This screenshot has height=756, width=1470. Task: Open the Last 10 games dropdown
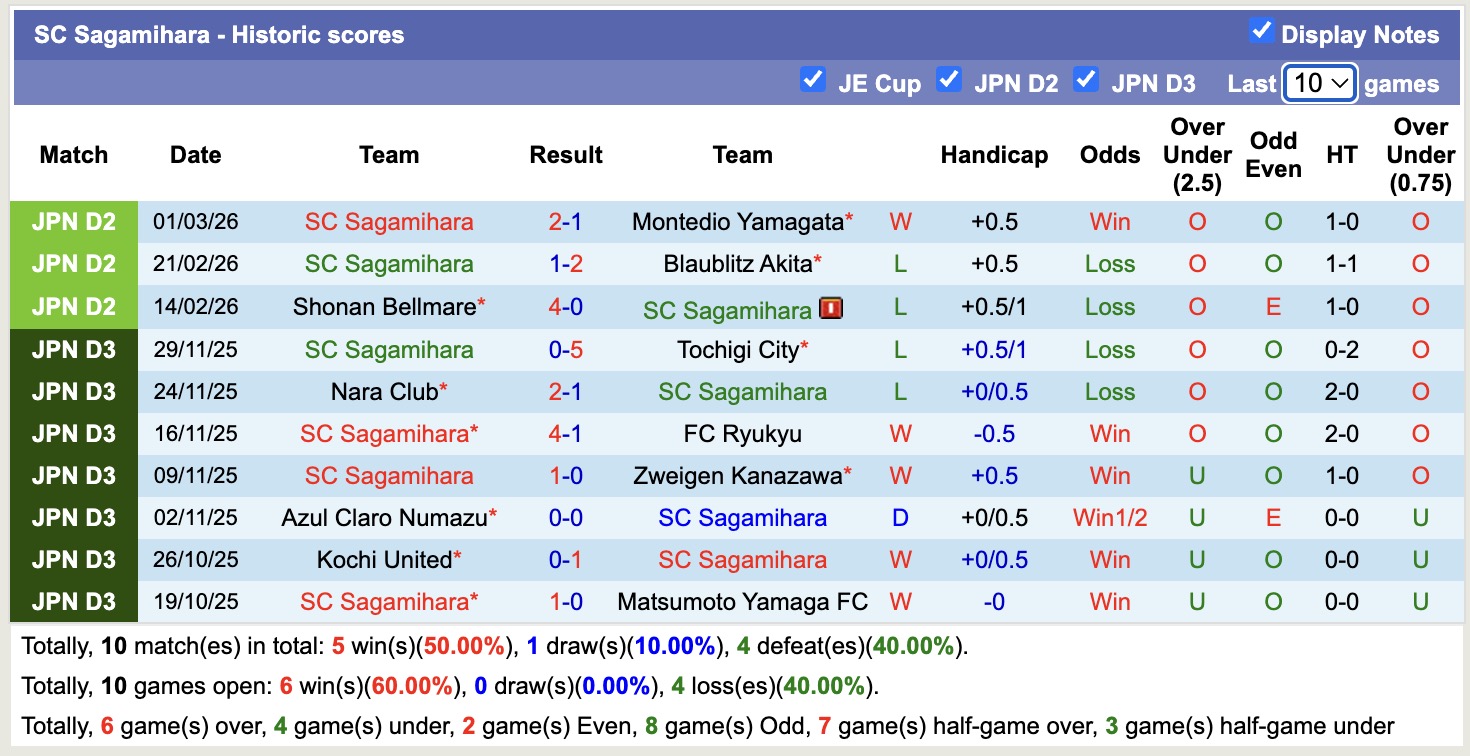click(1319, 83)
